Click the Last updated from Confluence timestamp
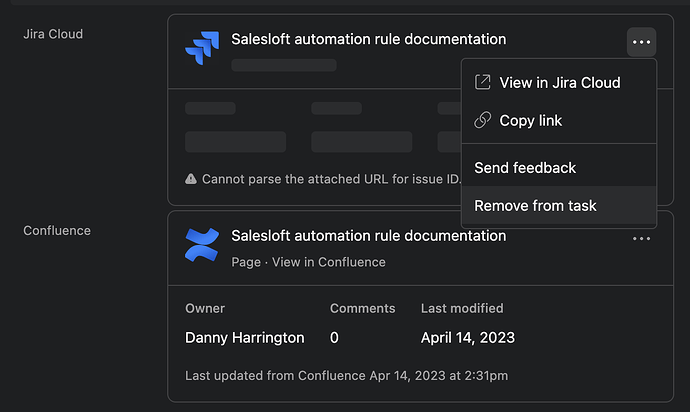The image size is (690, 412). click(346, 375)
